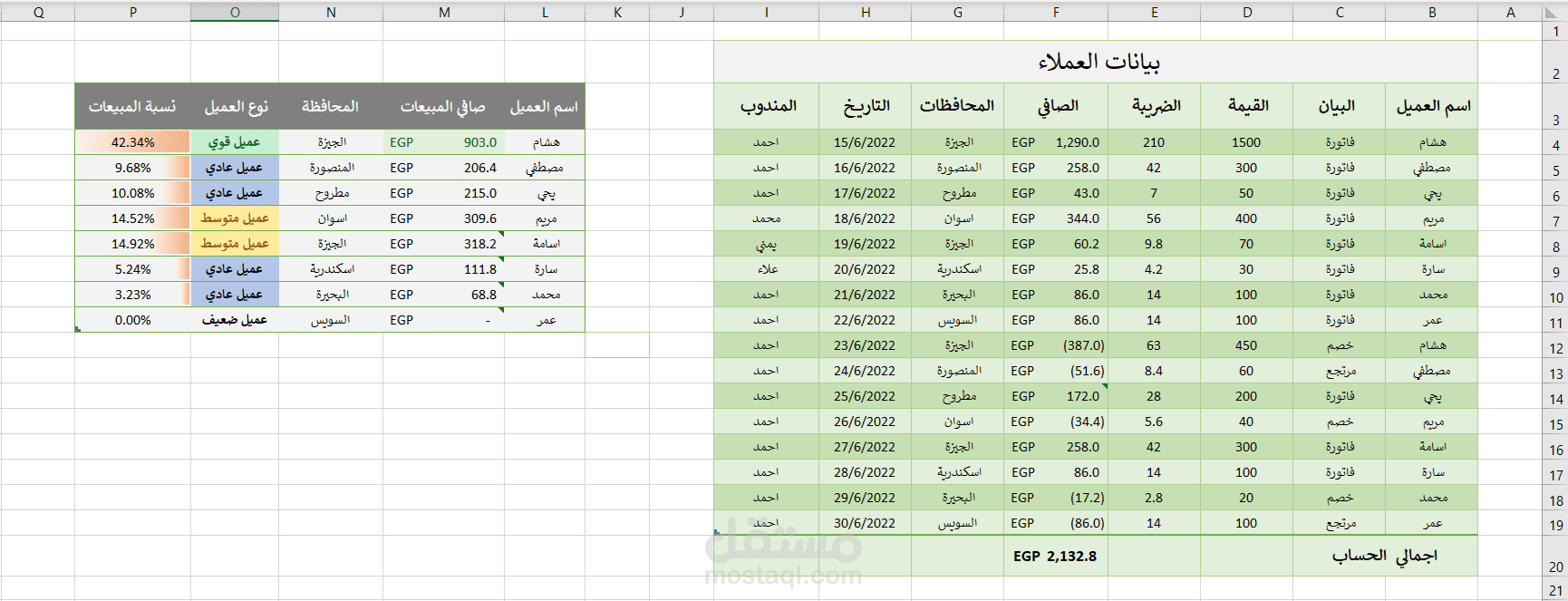Select the percentage cell 42.34%
Screen dimensions: 1568x601
point(133,142)
